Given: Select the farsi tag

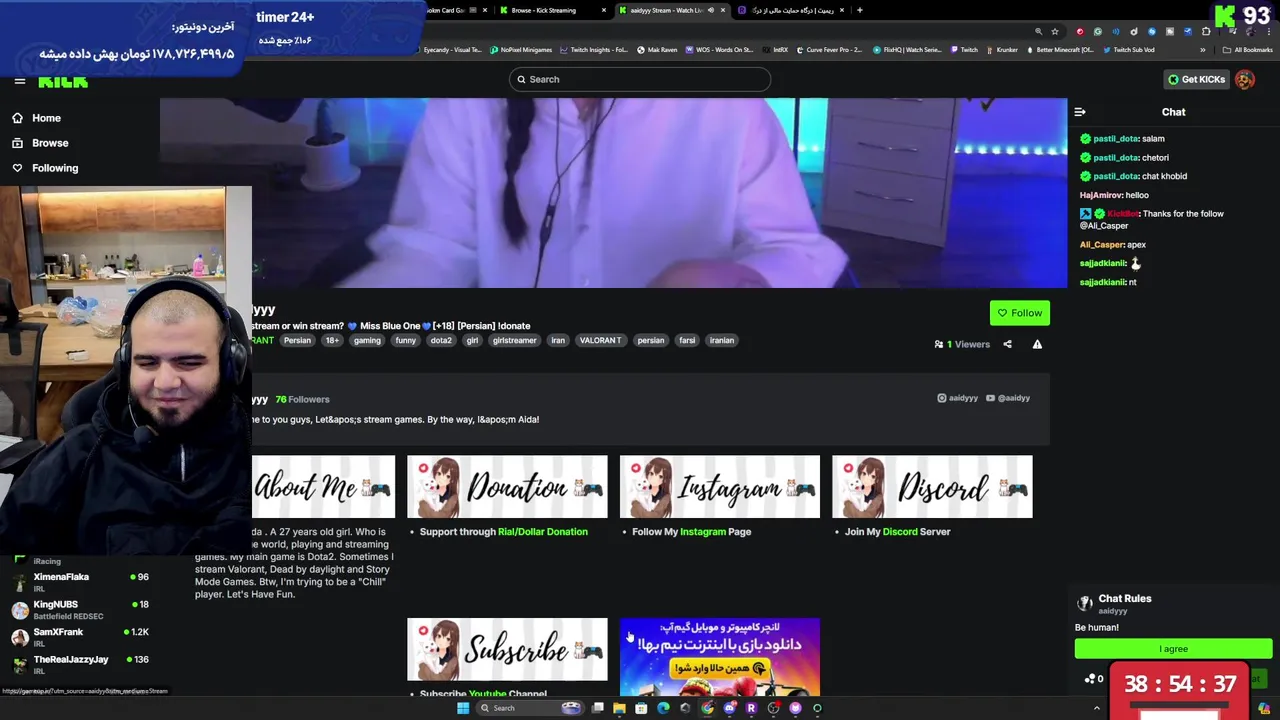Looking at the screenshot, I should pyautogui.click(x=687, y=340).
